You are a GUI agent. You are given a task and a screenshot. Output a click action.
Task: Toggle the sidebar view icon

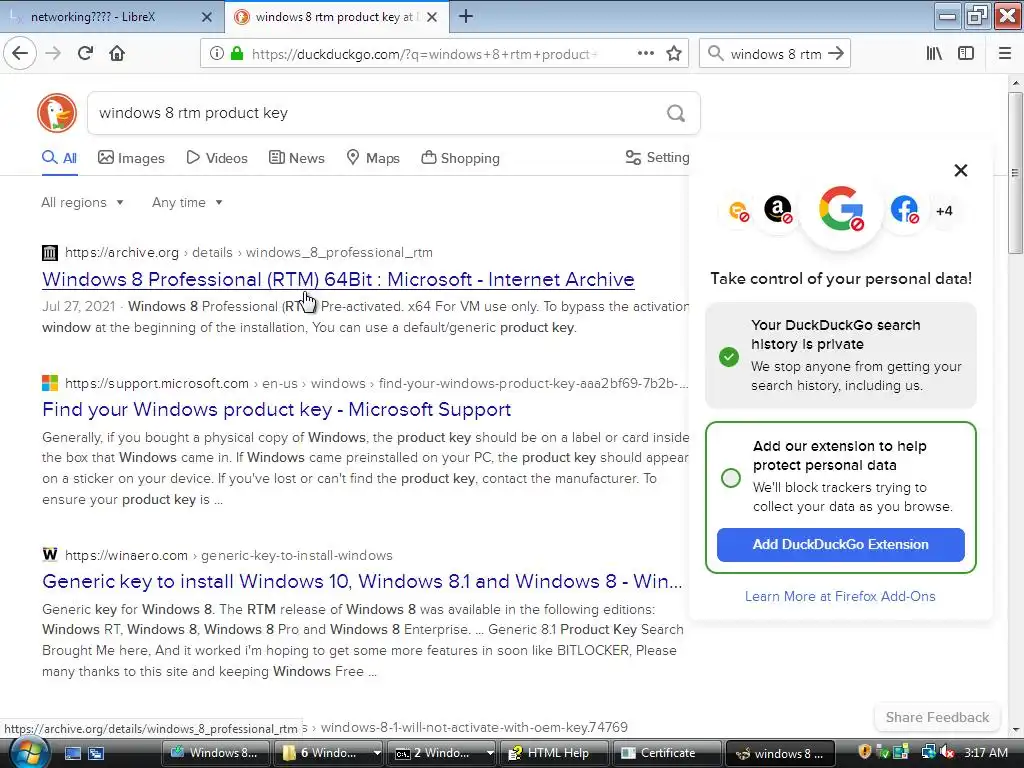(x=966, y=54)
